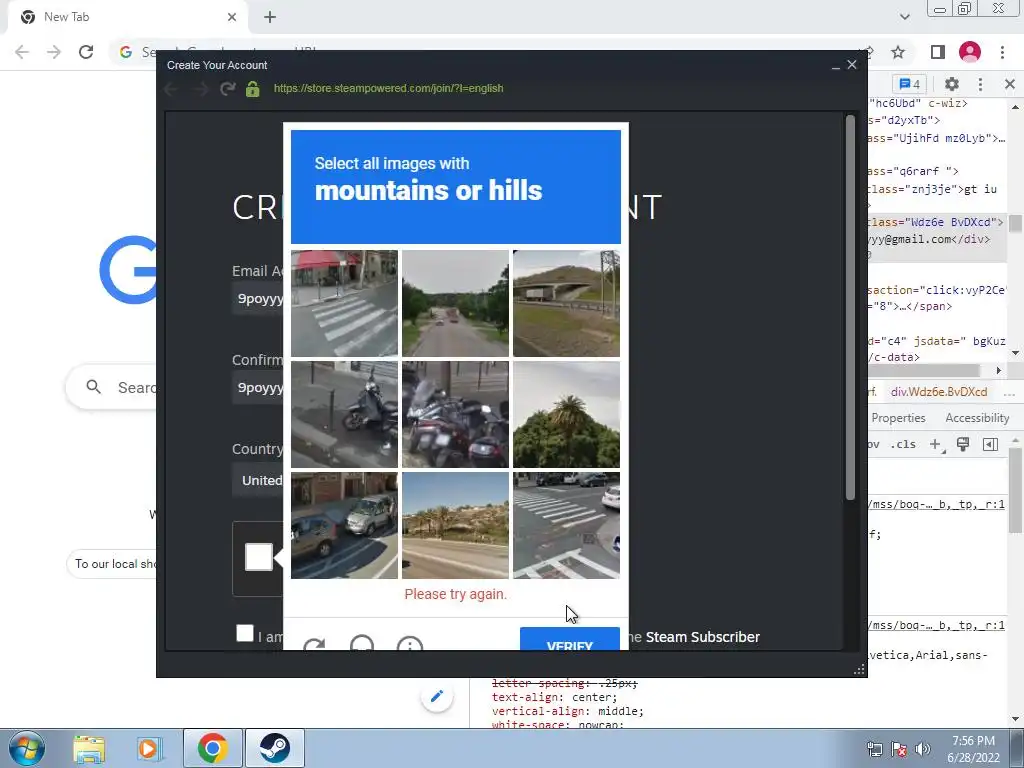
Task: Open DevTools settings gear
Action: (x=952, y=84)
